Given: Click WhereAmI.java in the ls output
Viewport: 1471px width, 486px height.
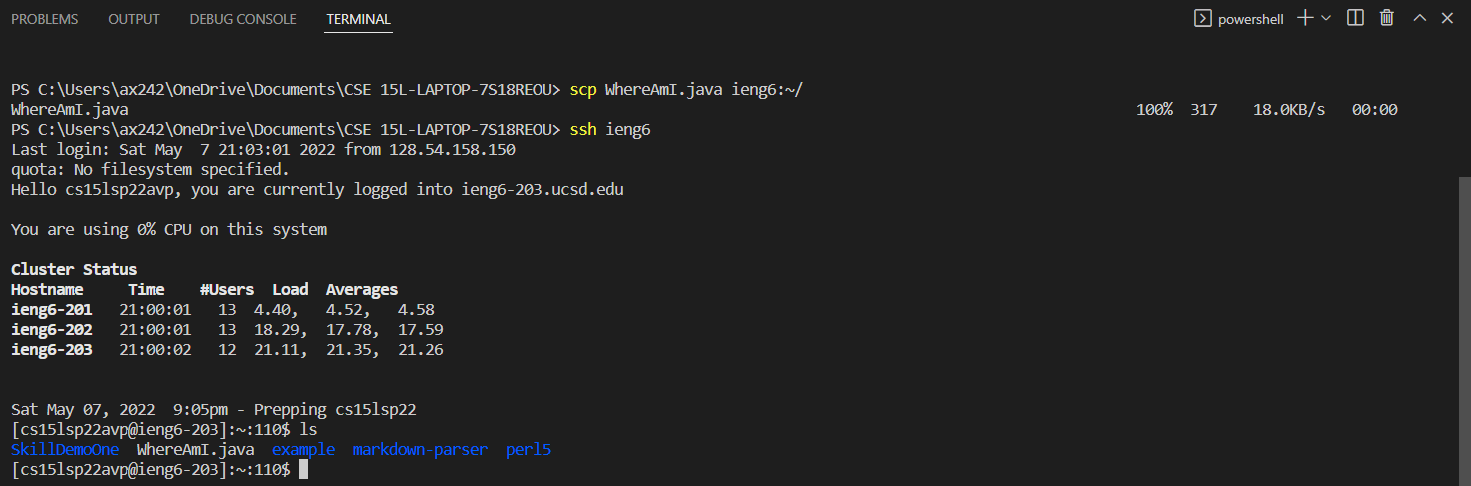Looking at the screenshot, I should [x=196, y=450].
